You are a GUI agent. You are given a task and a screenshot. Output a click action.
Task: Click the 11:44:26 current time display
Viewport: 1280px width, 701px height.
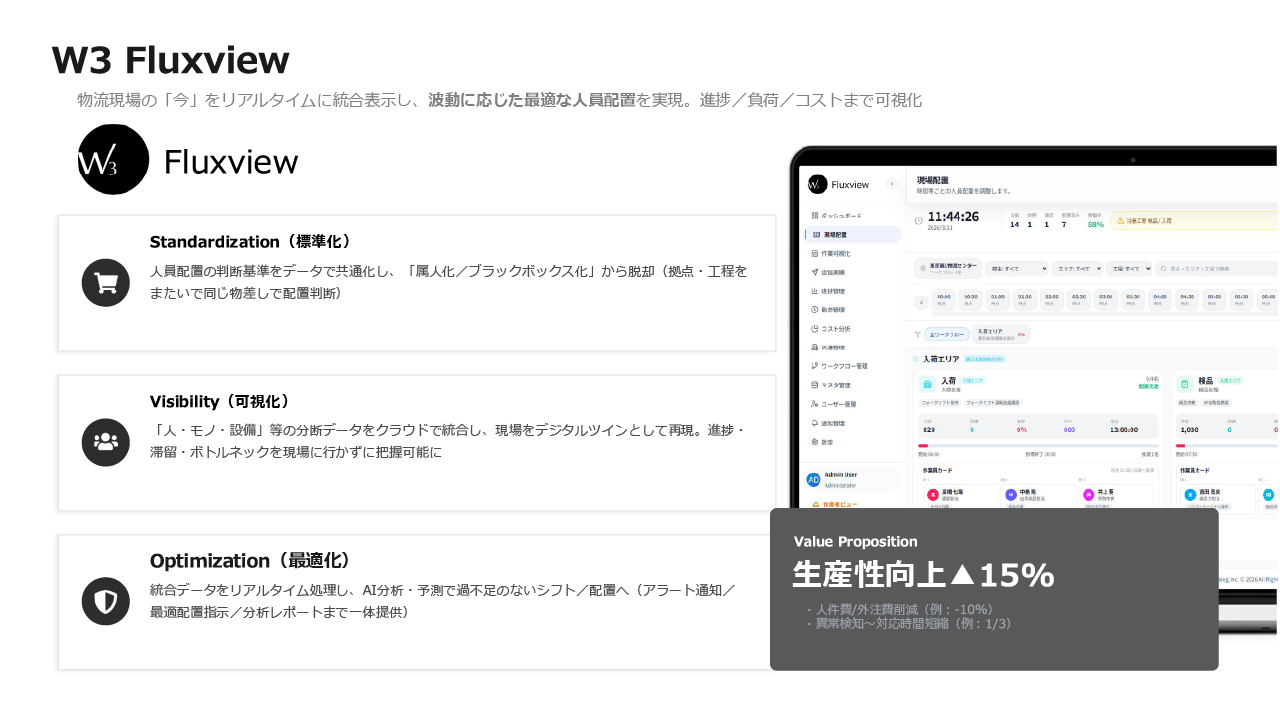[953, 216]
